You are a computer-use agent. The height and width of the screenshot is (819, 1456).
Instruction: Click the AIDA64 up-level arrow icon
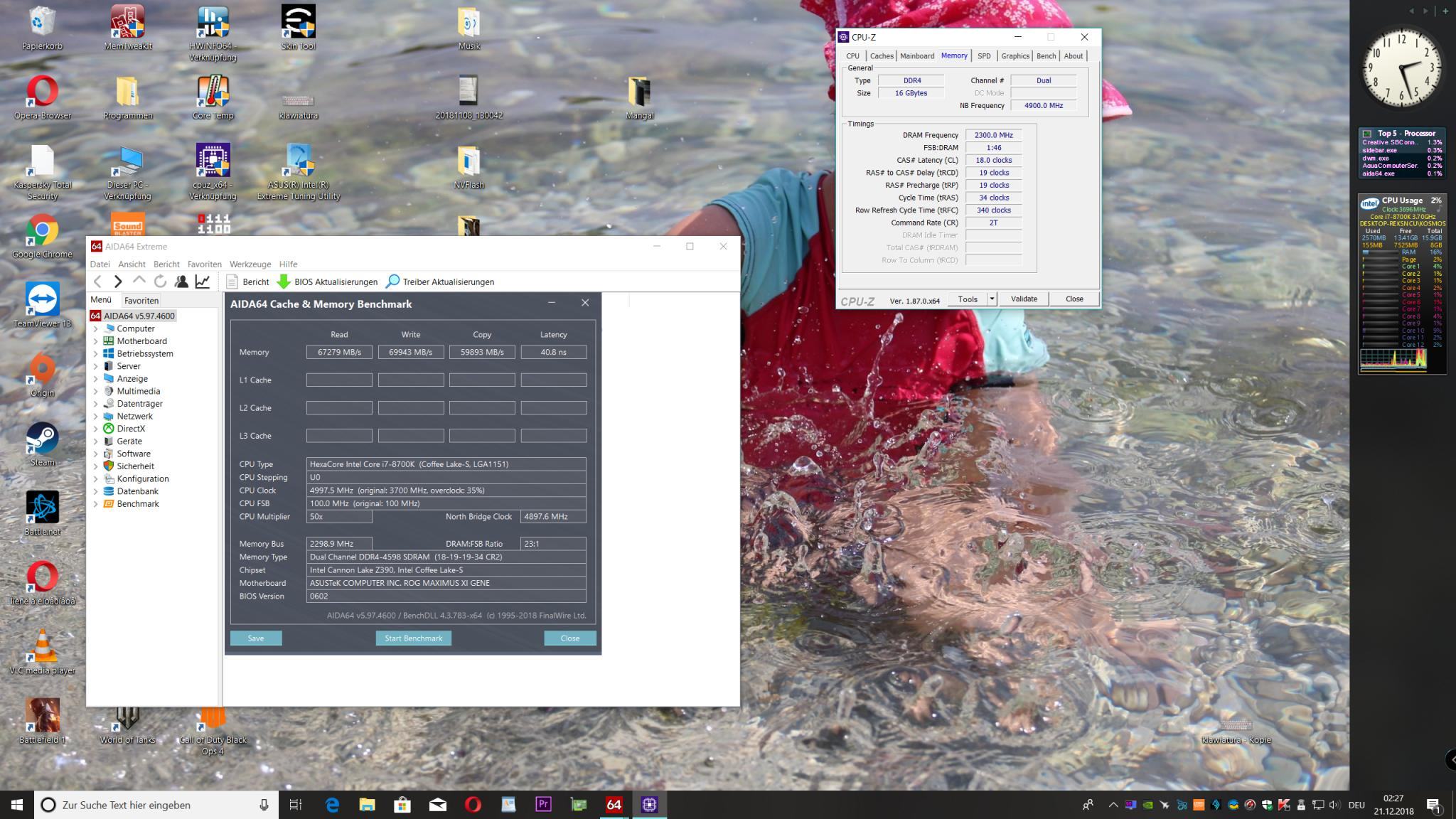(x=139, y=282)
